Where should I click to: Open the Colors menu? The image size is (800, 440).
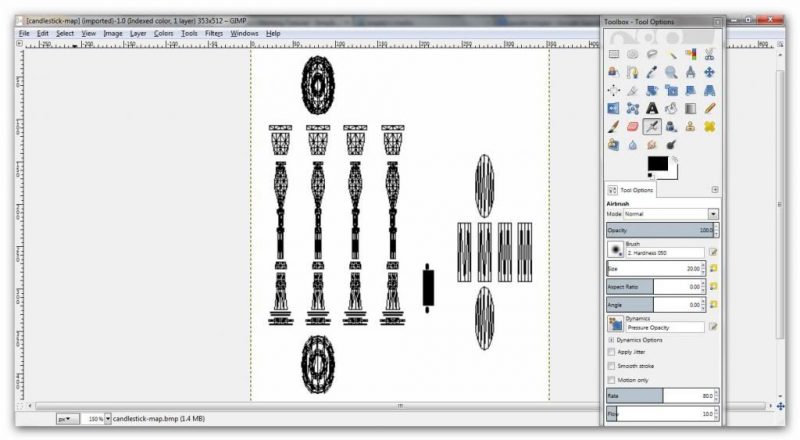(x=163, y=33)
